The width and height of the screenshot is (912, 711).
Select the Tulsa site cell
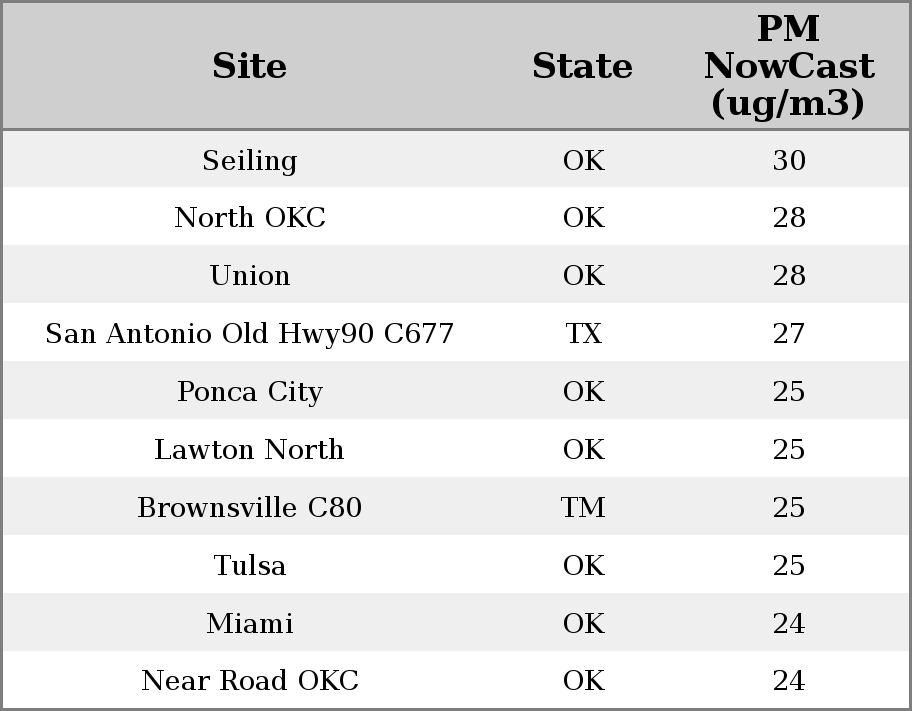[250, 566]
